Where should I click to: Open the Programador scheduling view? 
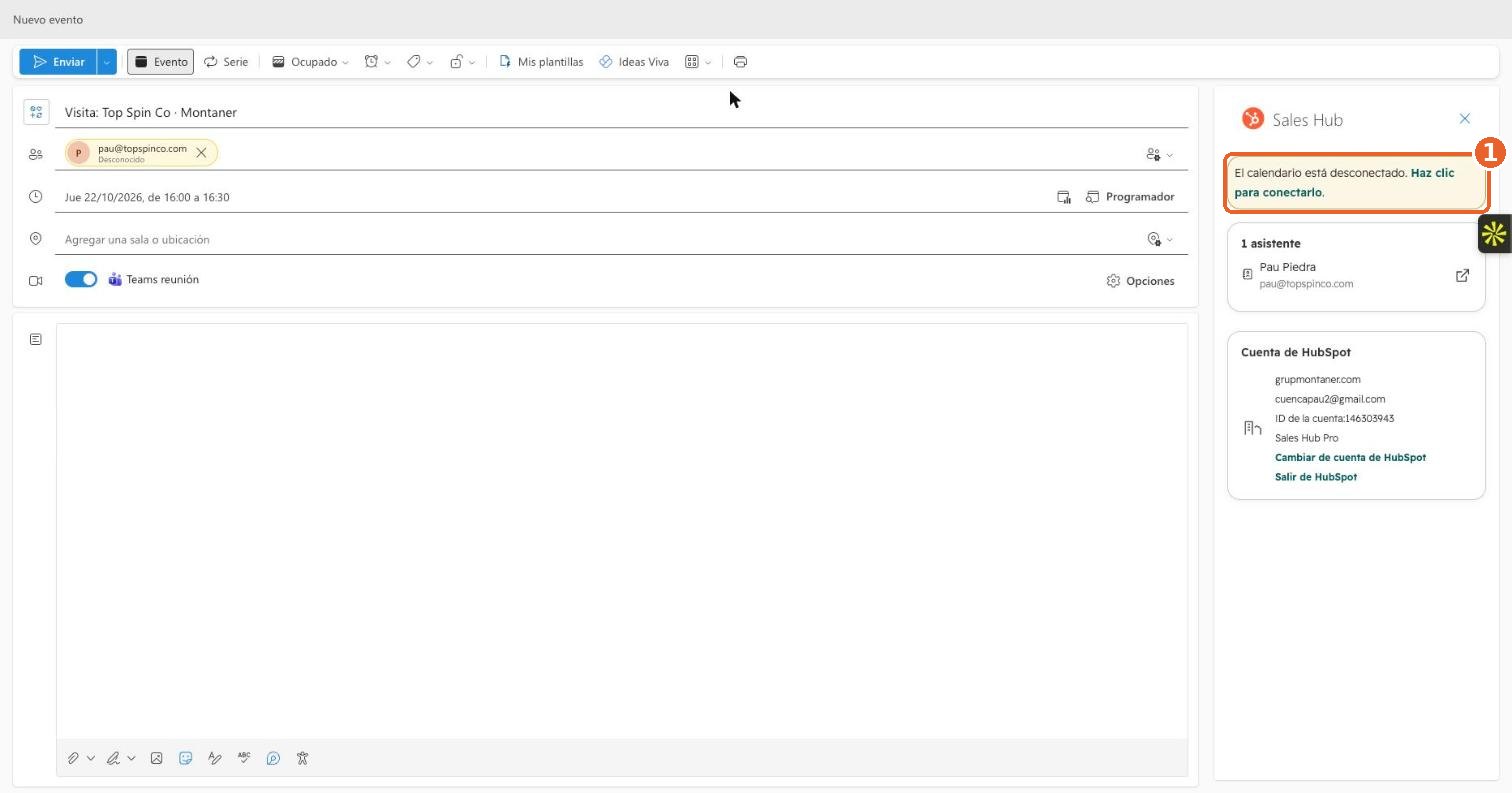tap(1130, 197)
